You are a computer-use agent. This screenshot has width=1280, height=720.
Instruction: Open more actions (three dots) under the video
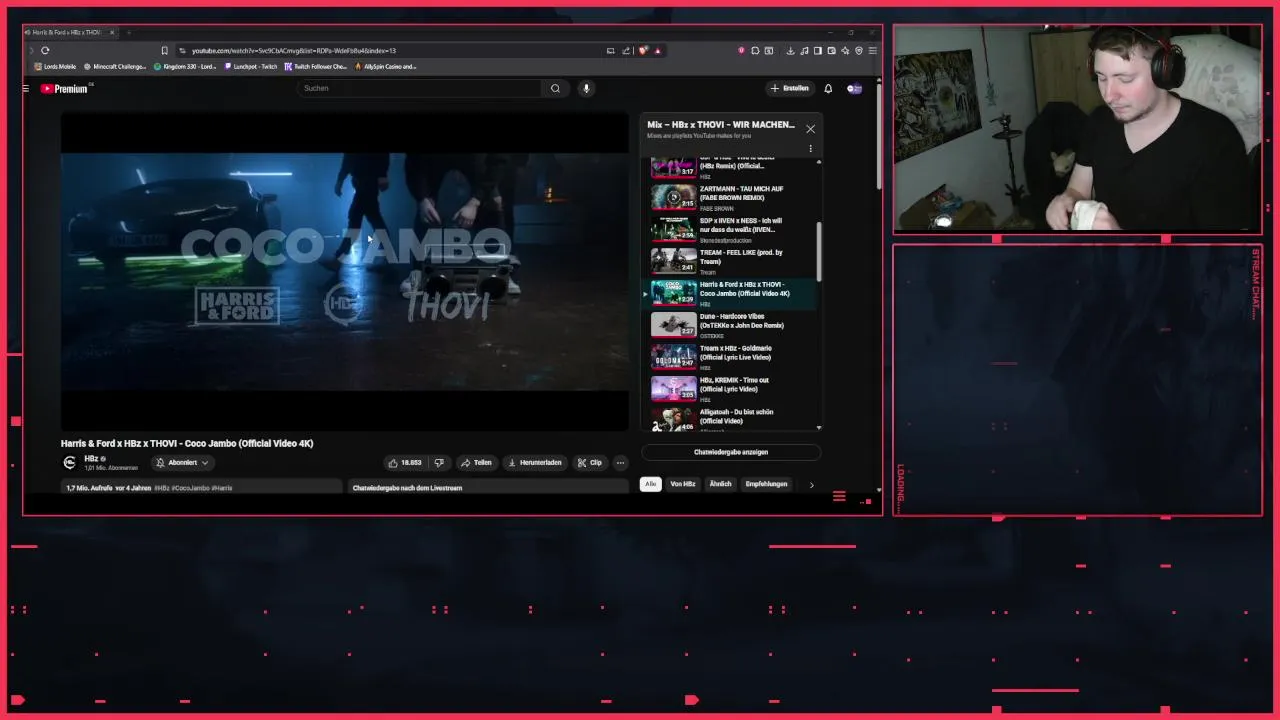[x=620, y=463]
